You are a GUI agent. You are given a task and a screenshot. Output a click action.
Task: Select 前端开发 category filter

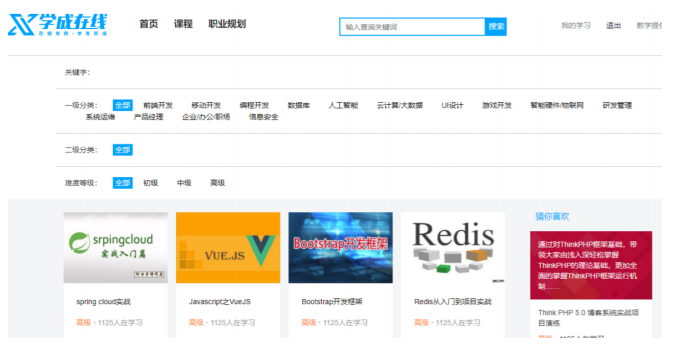[158, 105]
